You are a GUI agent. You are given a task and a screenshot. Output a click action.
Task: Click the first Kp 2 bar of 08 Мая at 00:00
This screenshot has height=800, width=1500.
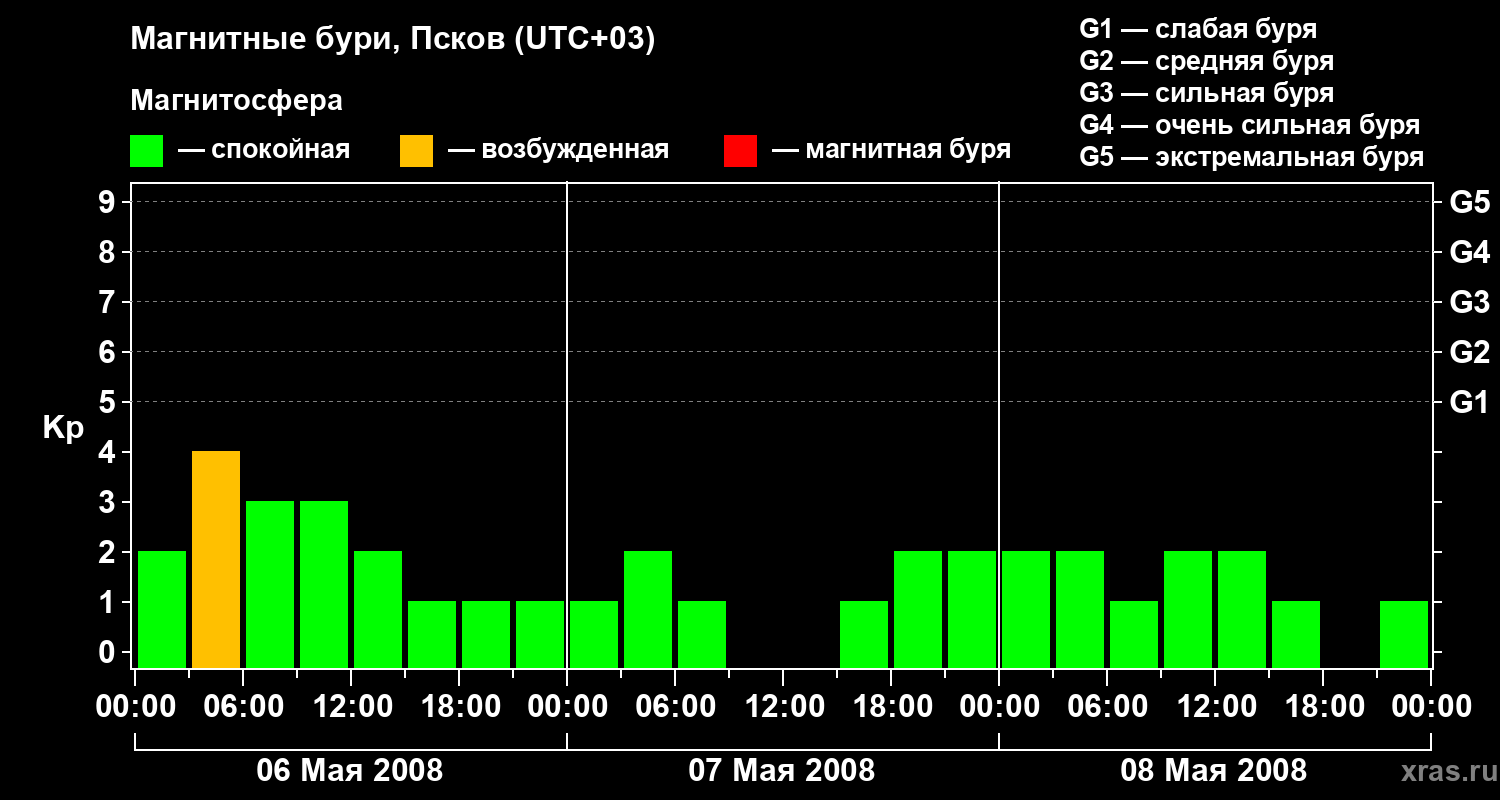click(x=1026, y=610)
